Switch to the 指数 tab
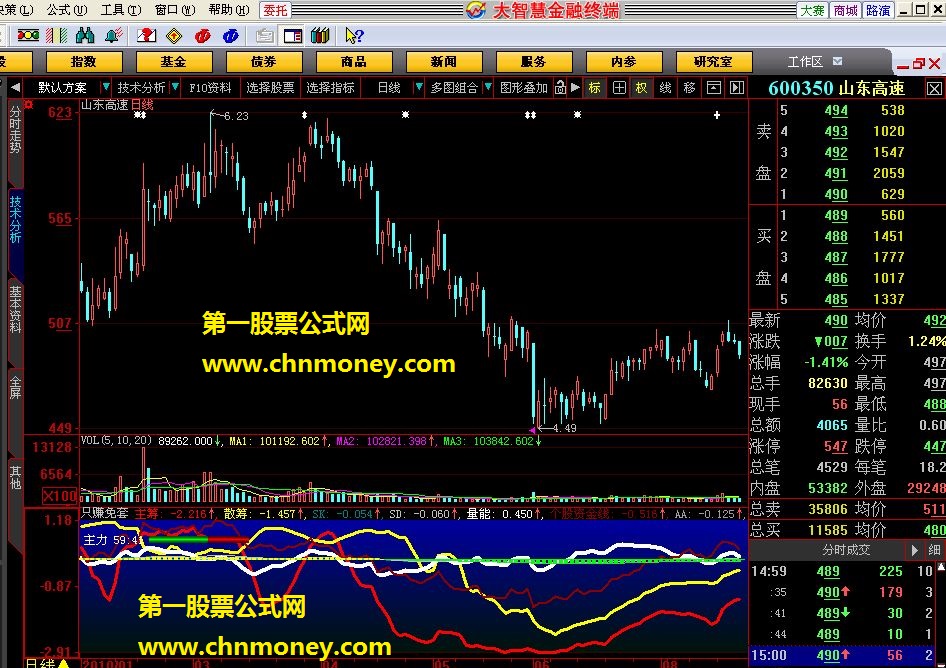 pos(84,62)
